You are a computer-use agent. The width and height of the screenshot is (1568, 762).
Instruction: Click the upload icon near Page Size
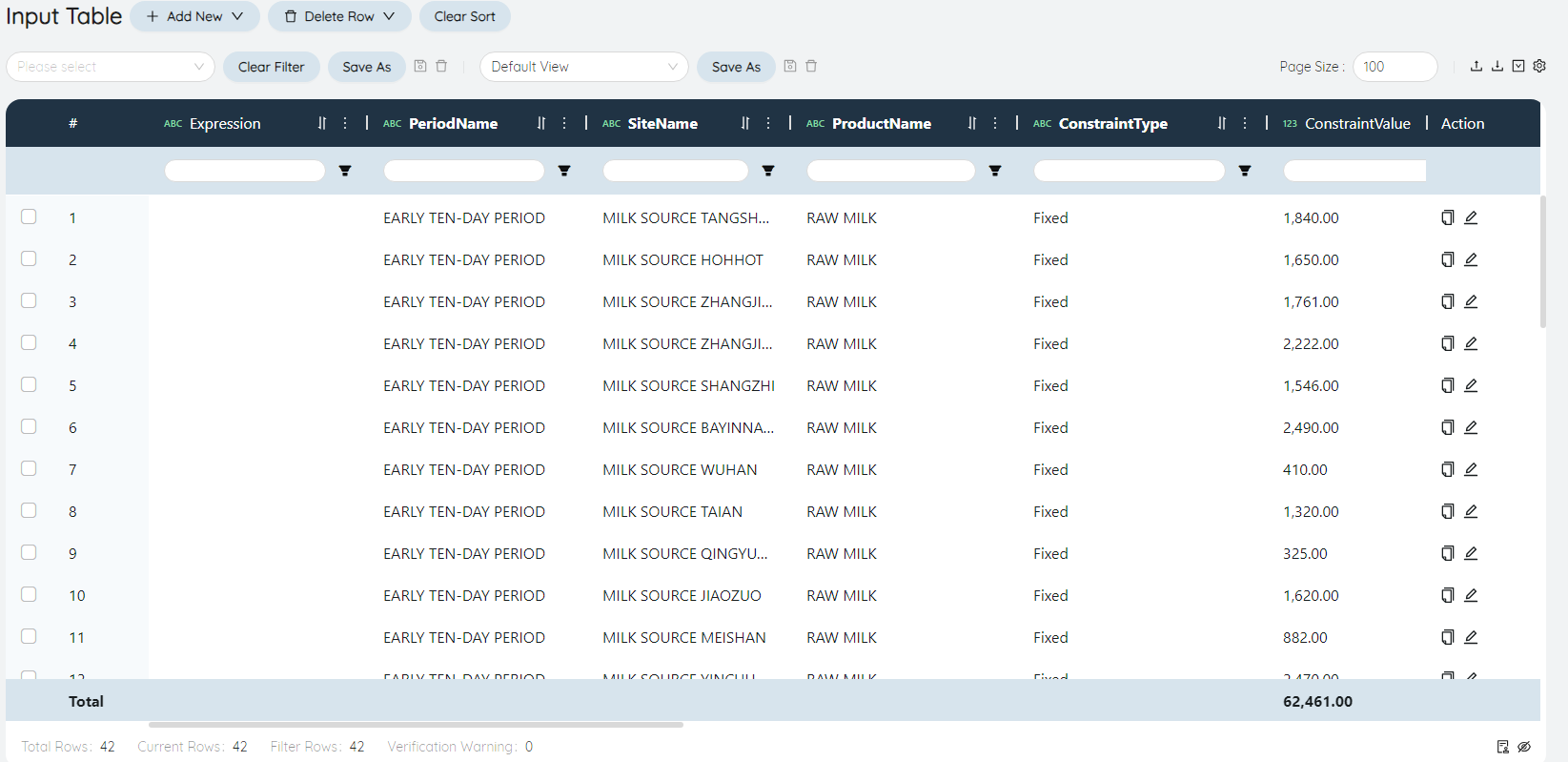point(1476,66)
